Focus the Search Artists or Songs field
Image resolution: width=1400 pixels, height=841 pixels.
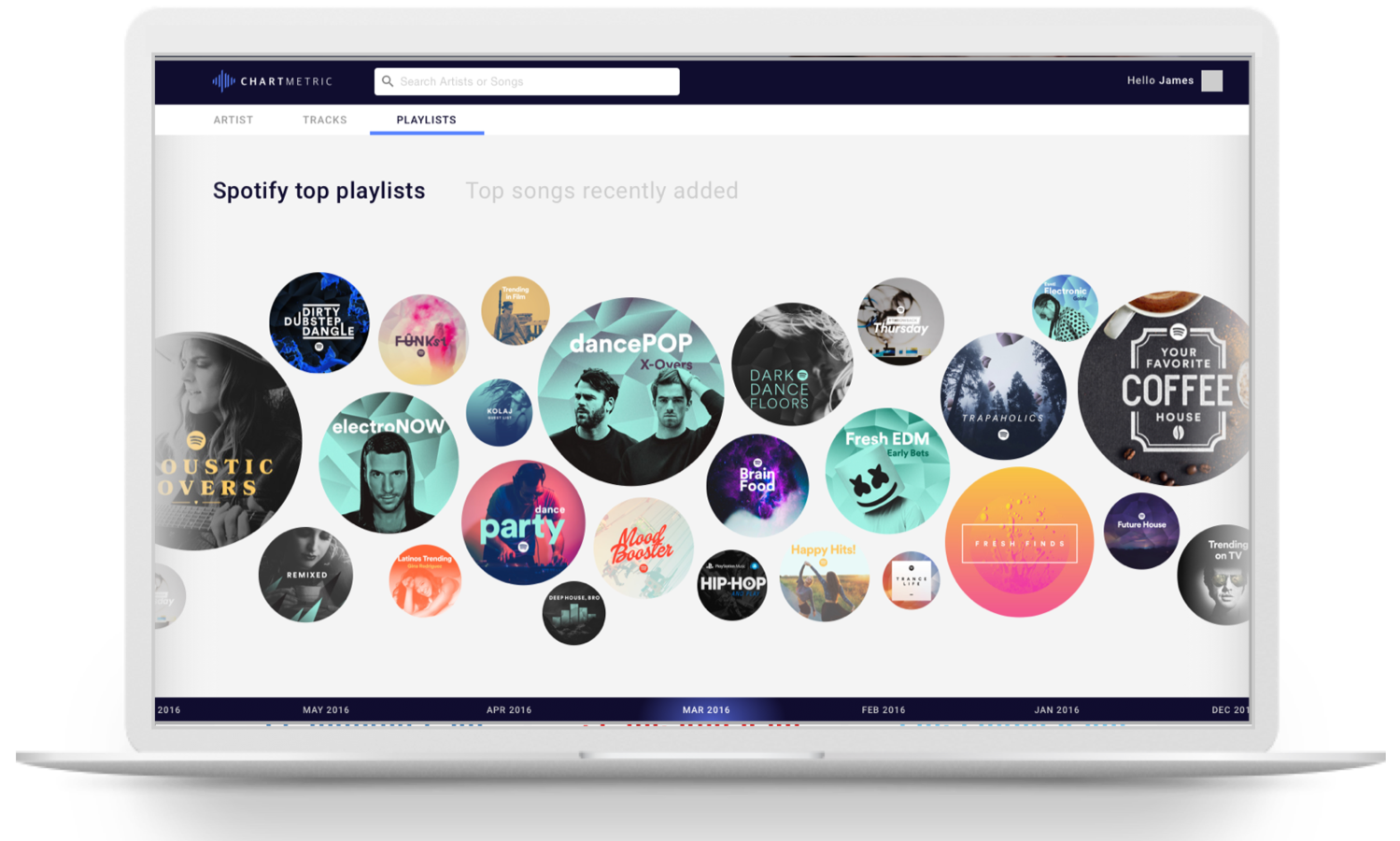point(527,81)
